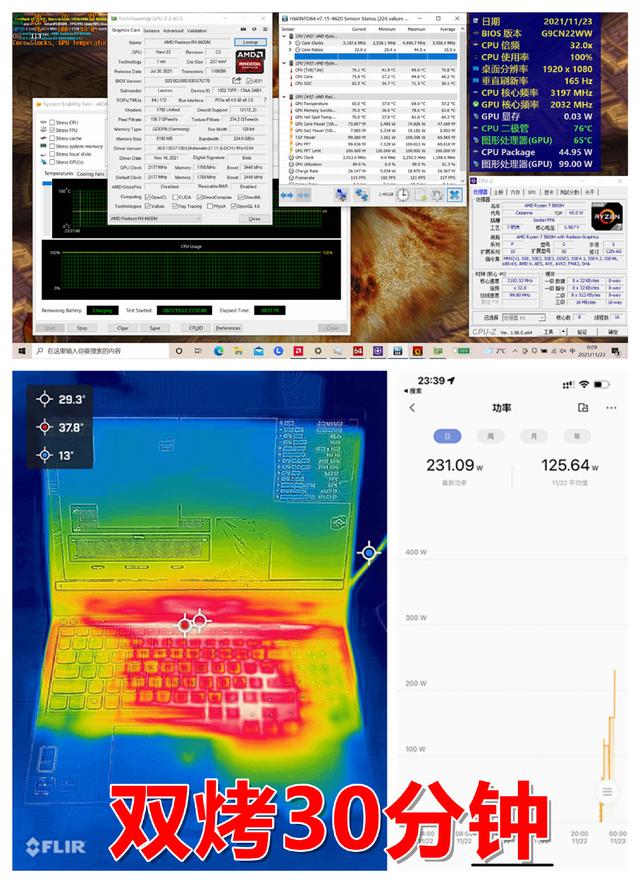The width and height of the screenshot is (640, 882).
Task: Open Preferences in AIDA64 stability test
Action: coord(228,327)
